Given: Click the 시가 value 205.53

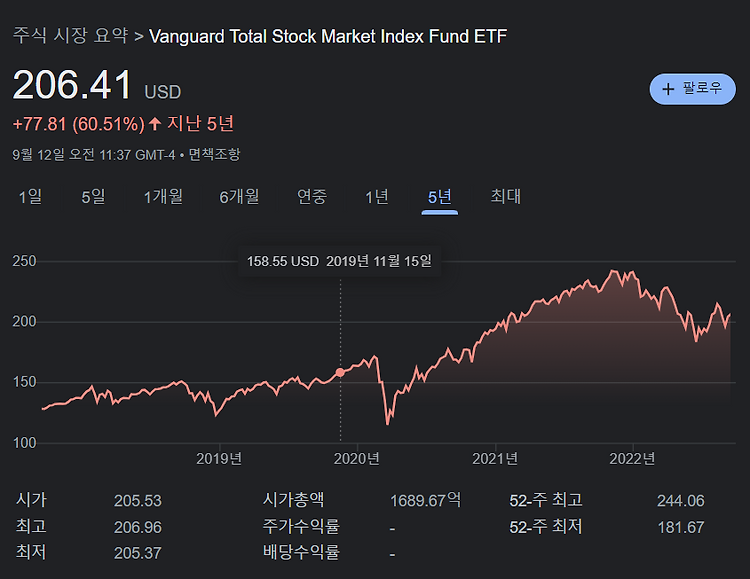Looking at the screenshot, I should coord(138,501).
